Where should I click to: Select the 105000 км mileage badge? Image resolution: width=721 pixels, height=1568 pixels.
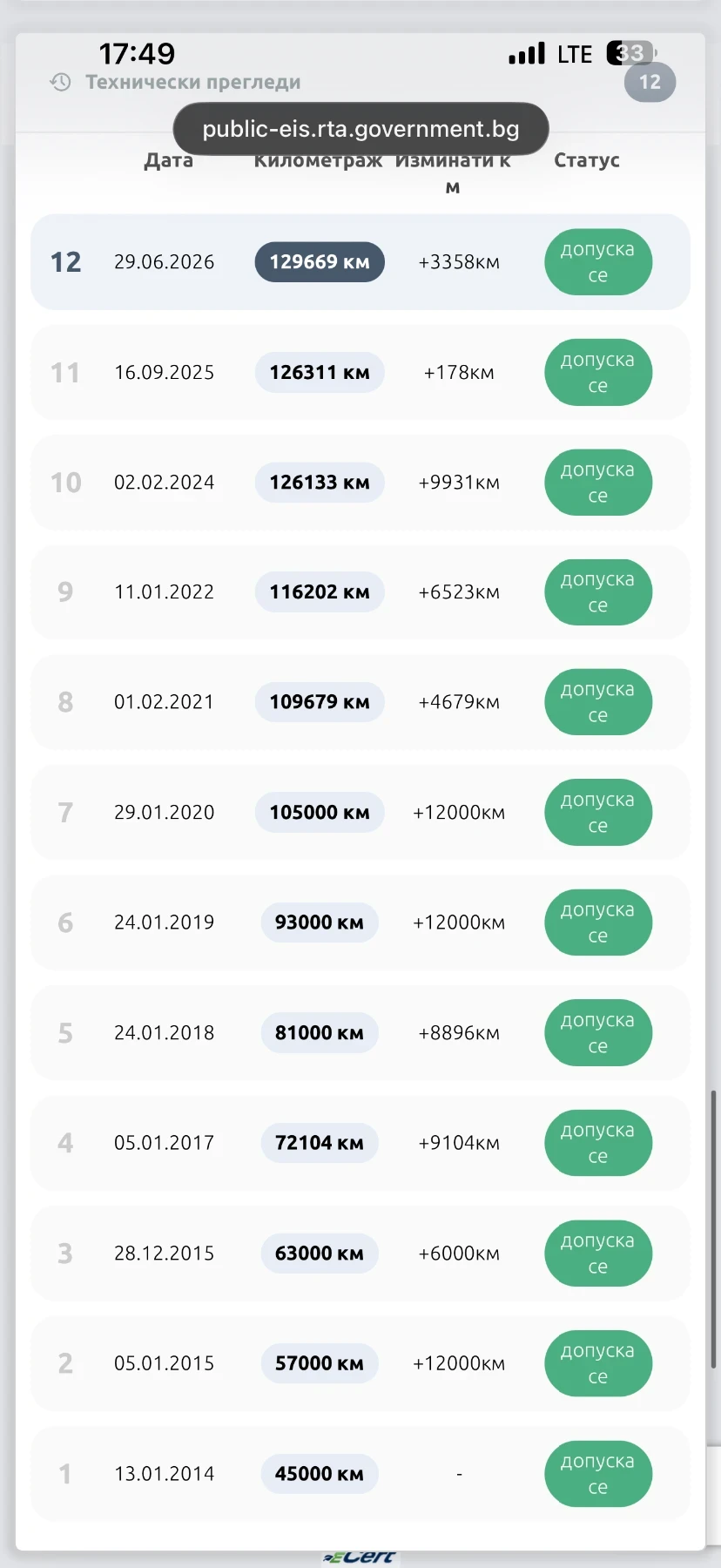tap(320, 813)
